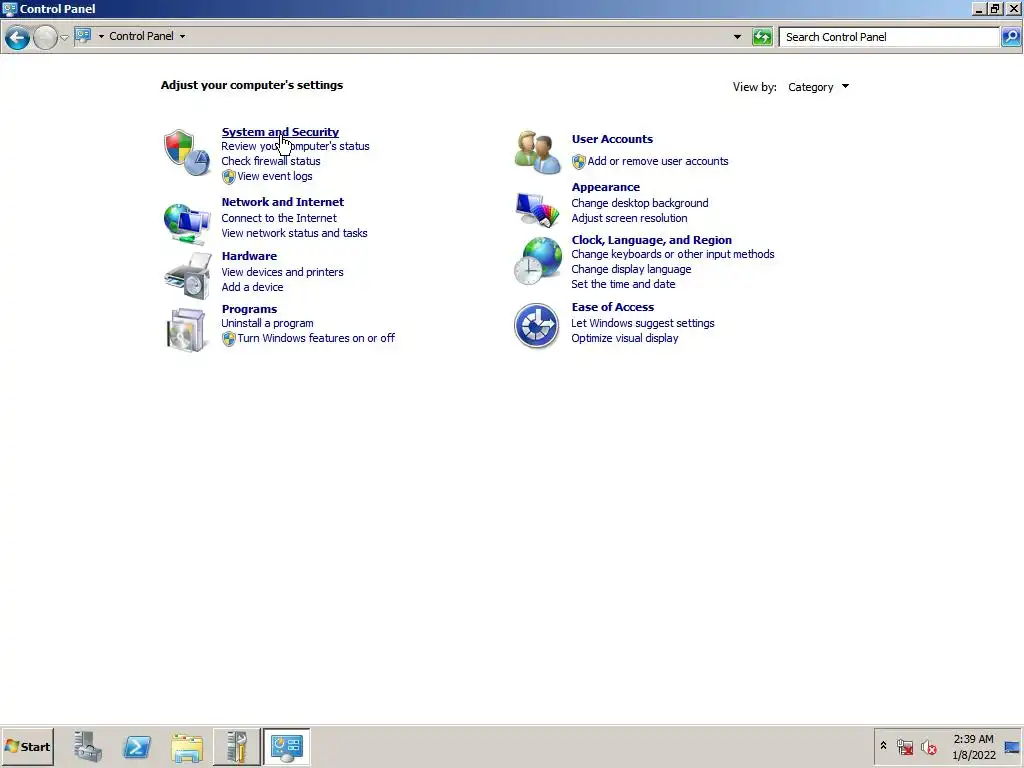Click Optimize visual display
This screenshot has width=1024, height=768.
pyautogui.click(x=624, y=338)
